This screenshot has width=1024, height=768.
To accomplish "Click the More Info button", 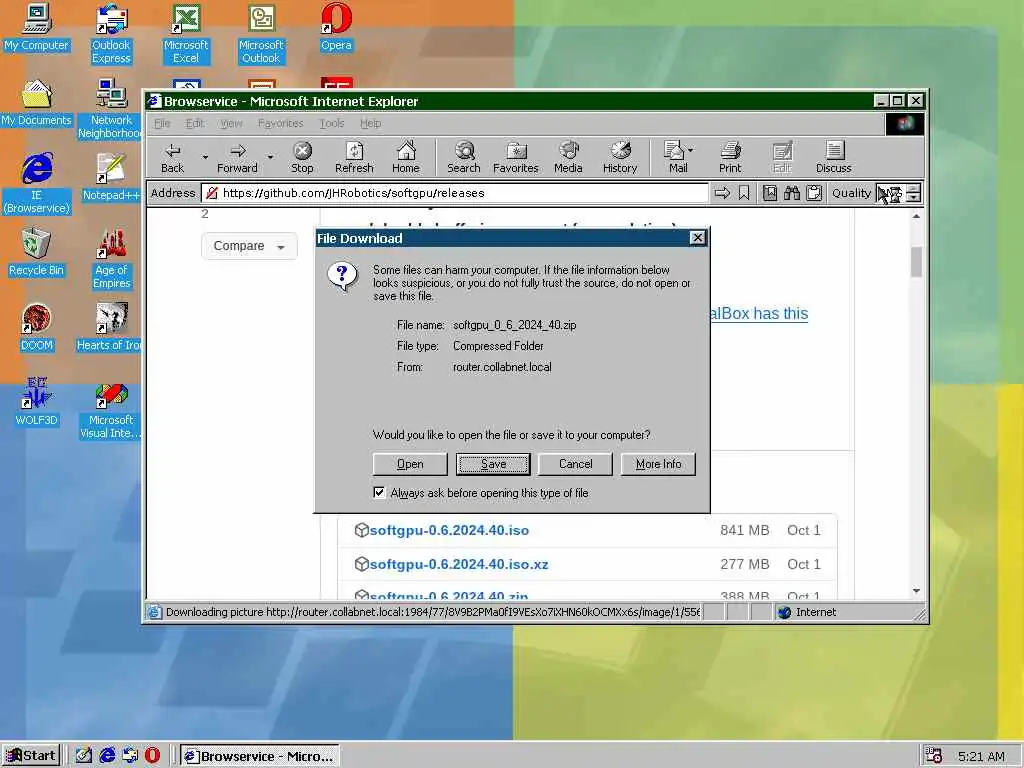I will point(658,464).
